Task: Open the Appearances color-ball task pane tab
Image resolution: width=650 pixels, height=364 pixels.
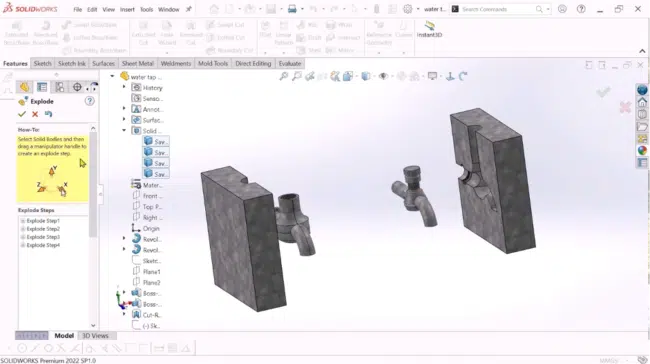Action: tap(642, 150)
